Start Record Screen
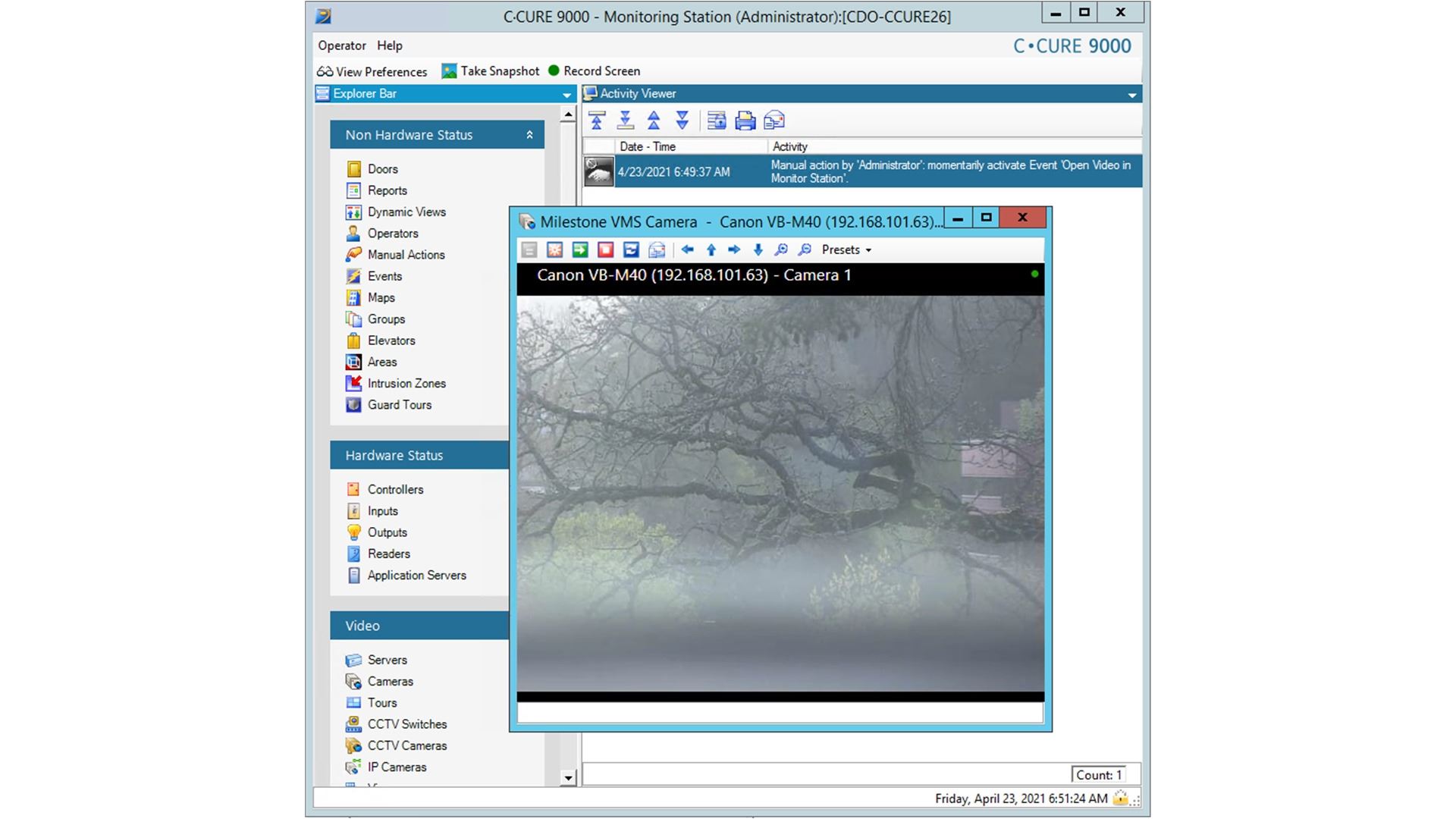The image size is (1456, 819). point(594,71)
